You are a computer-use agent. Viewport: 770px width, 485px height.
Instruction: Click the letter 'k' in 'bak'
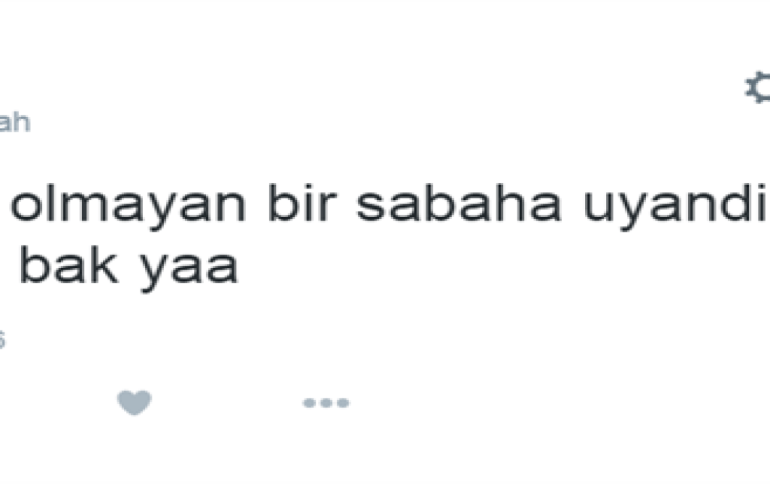[x=104, y=265]
